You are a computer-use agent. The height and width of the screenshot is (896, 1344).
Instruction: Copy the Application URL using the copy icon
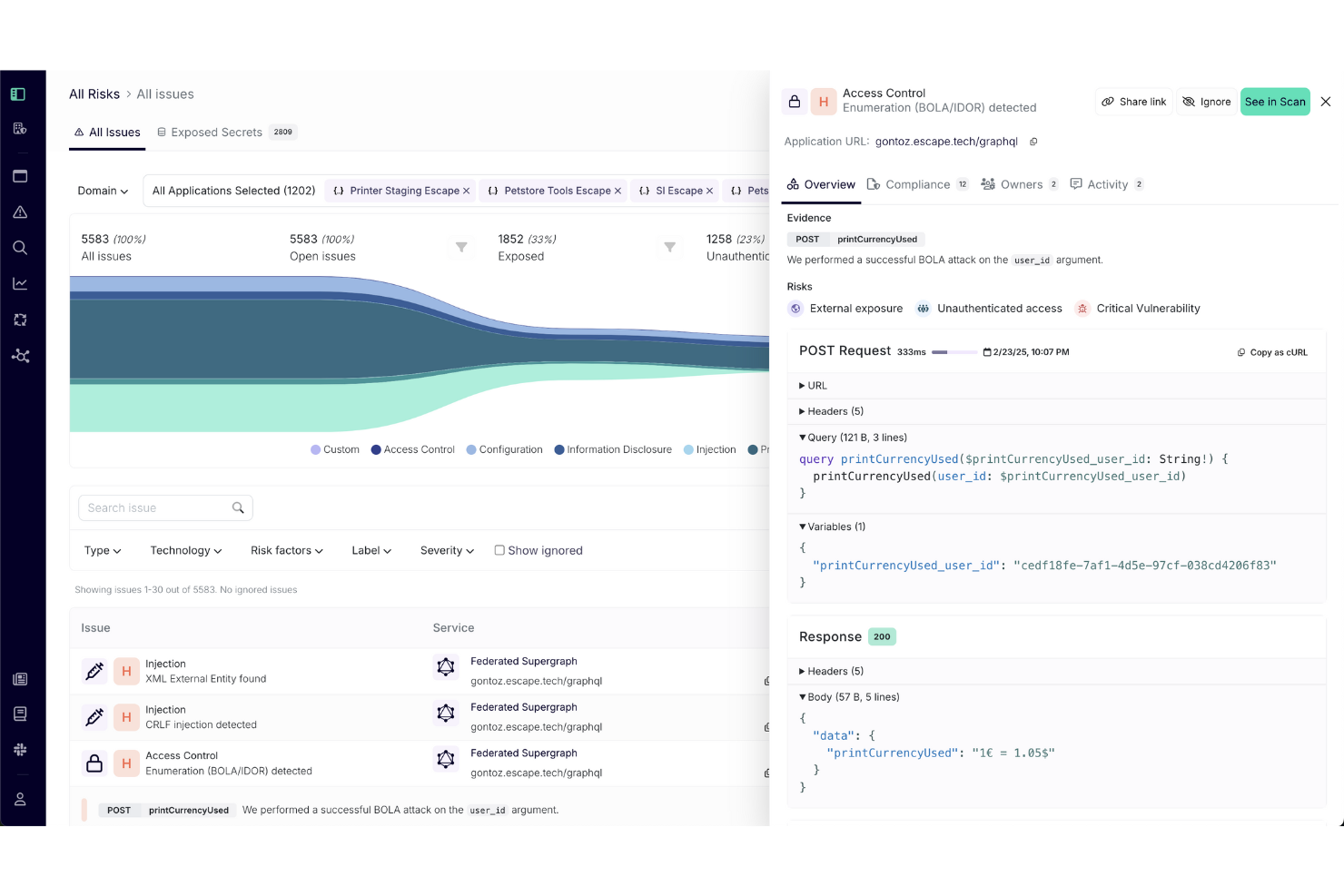pyautogui.click(x=1033, y=142)
